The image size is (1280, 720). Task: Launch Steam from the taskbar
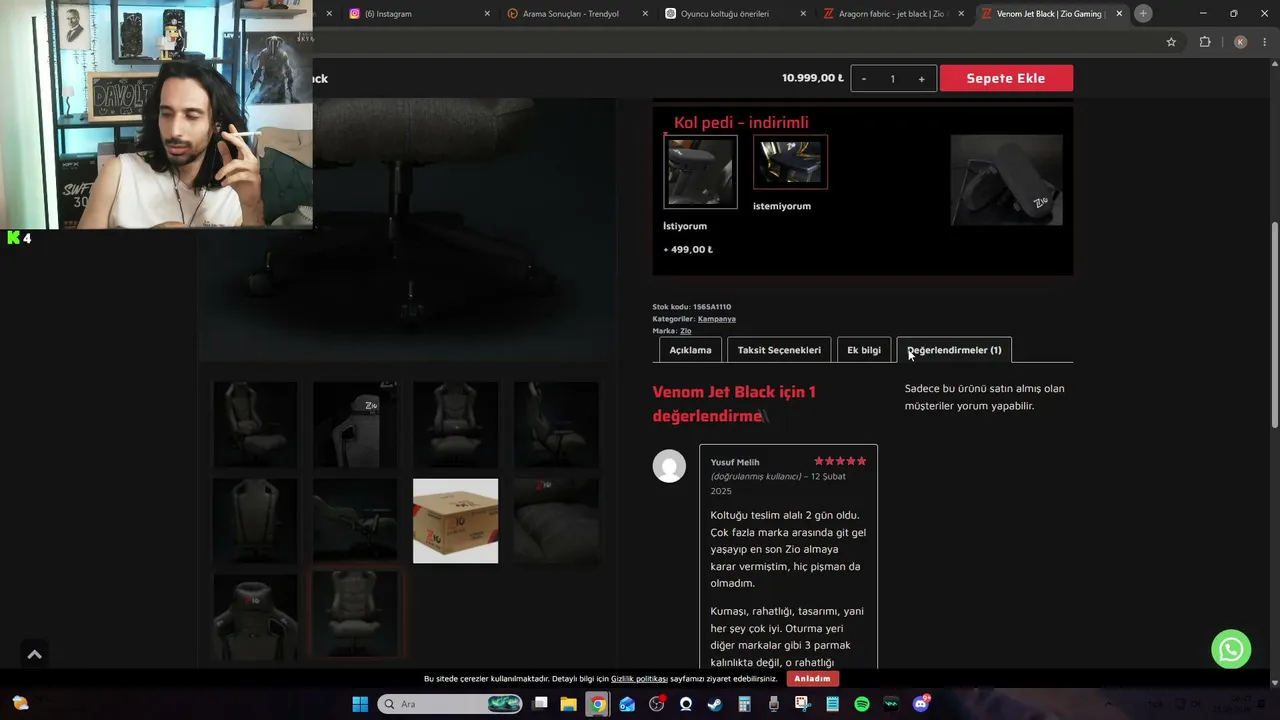715,704
